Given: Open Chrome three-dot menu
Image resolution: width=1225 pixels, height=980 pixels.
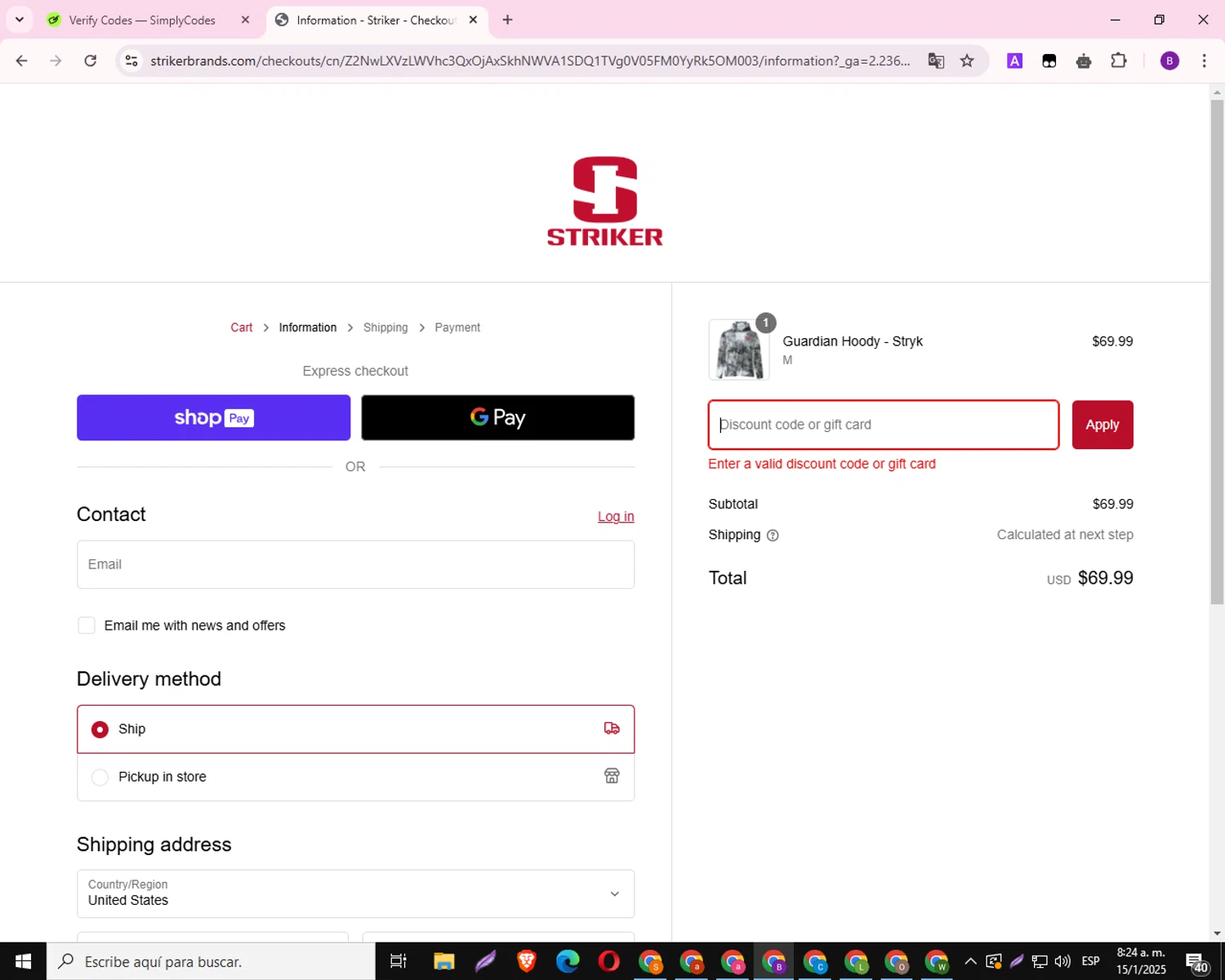Looking at the screenshot, I should 1204,60.
